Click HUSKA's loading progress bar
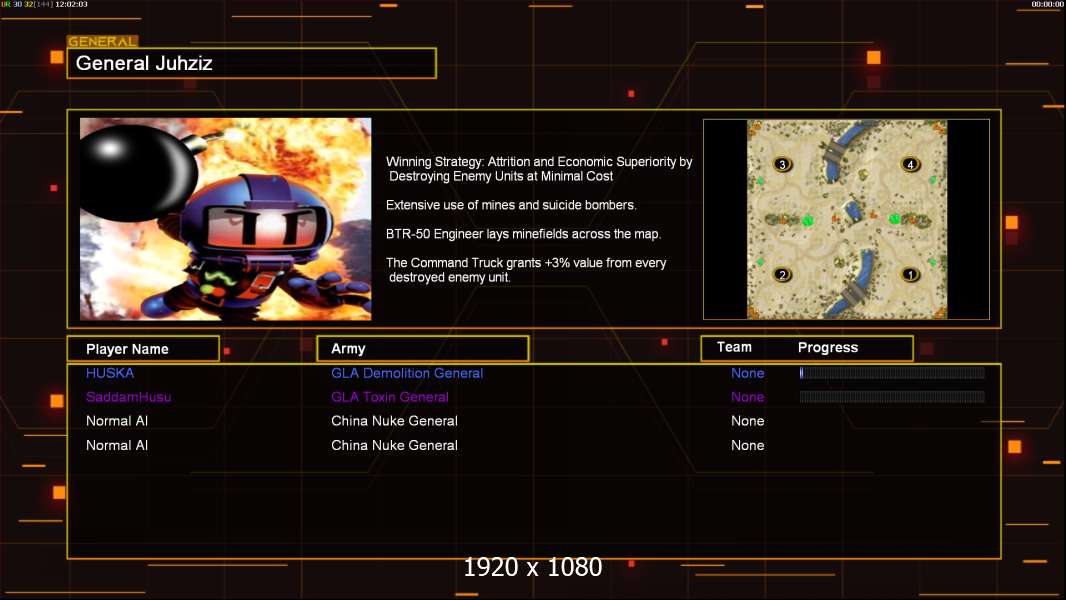The height and width of the screenshot is (600, 1066). point(892,372)
